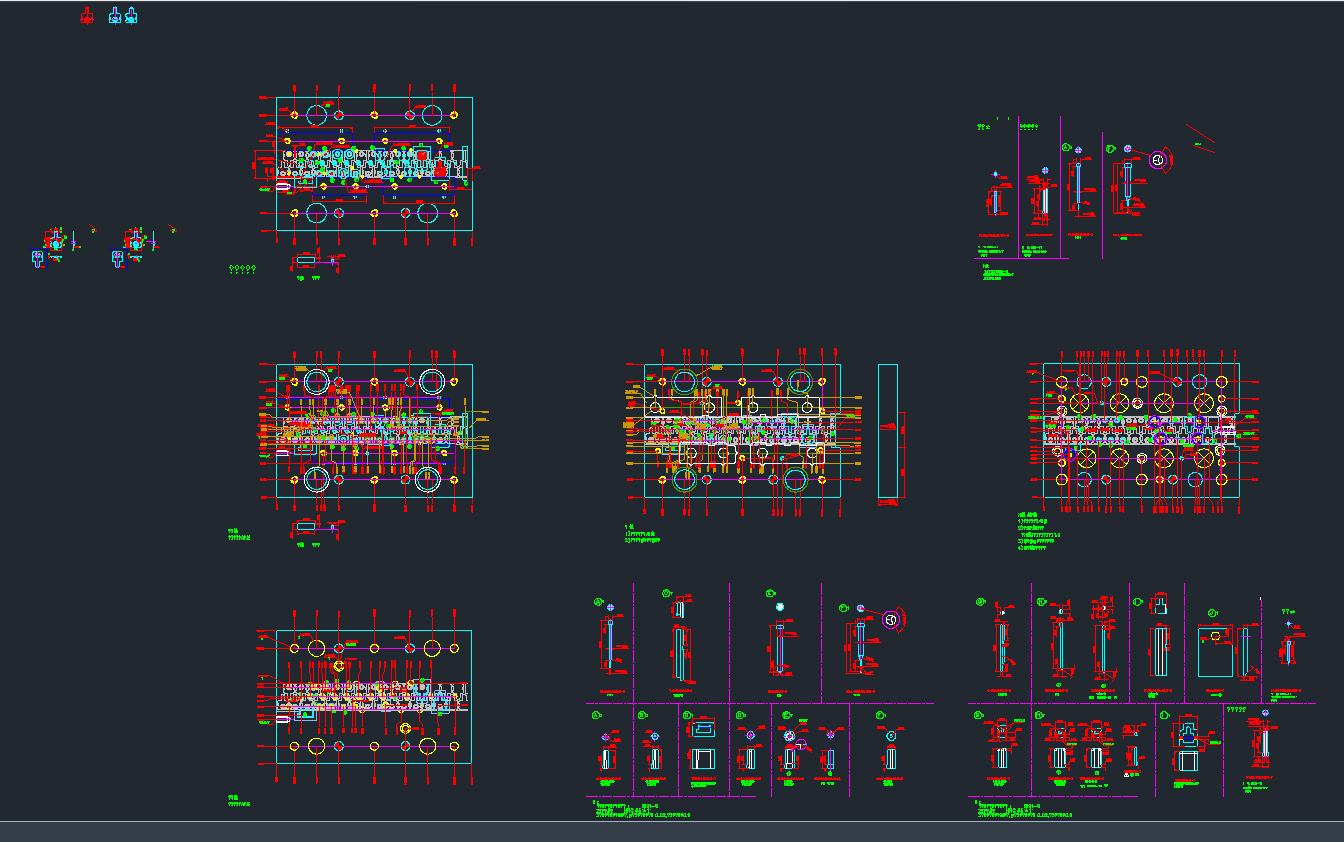The width and height of the screenshot is (1344, 842).
Task: Click the leftmost cyan part symbol at top-left
Action: (x=115, y=16)
